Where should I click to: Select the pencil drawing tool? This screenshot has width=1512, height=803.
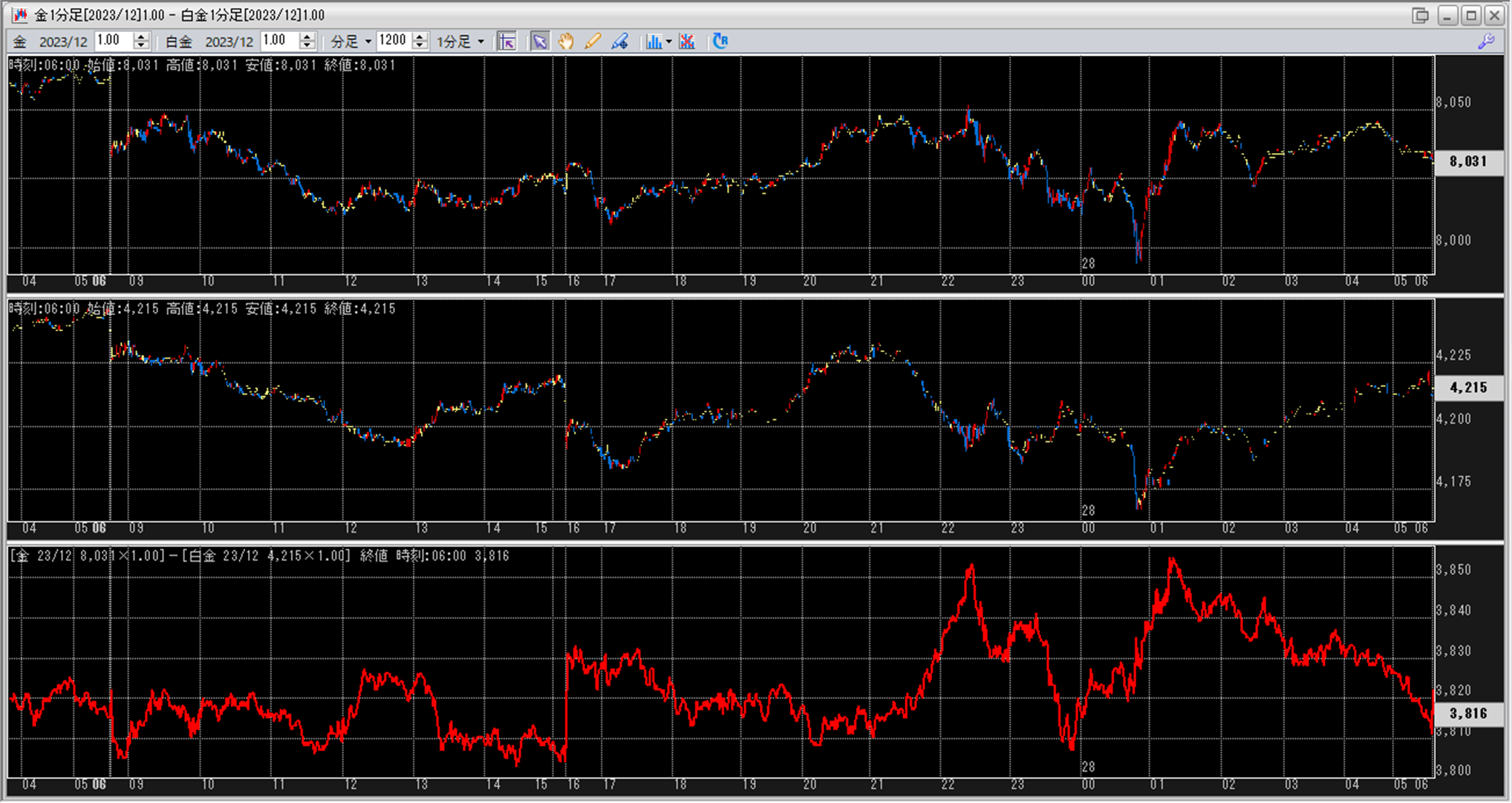pos(593,42)
